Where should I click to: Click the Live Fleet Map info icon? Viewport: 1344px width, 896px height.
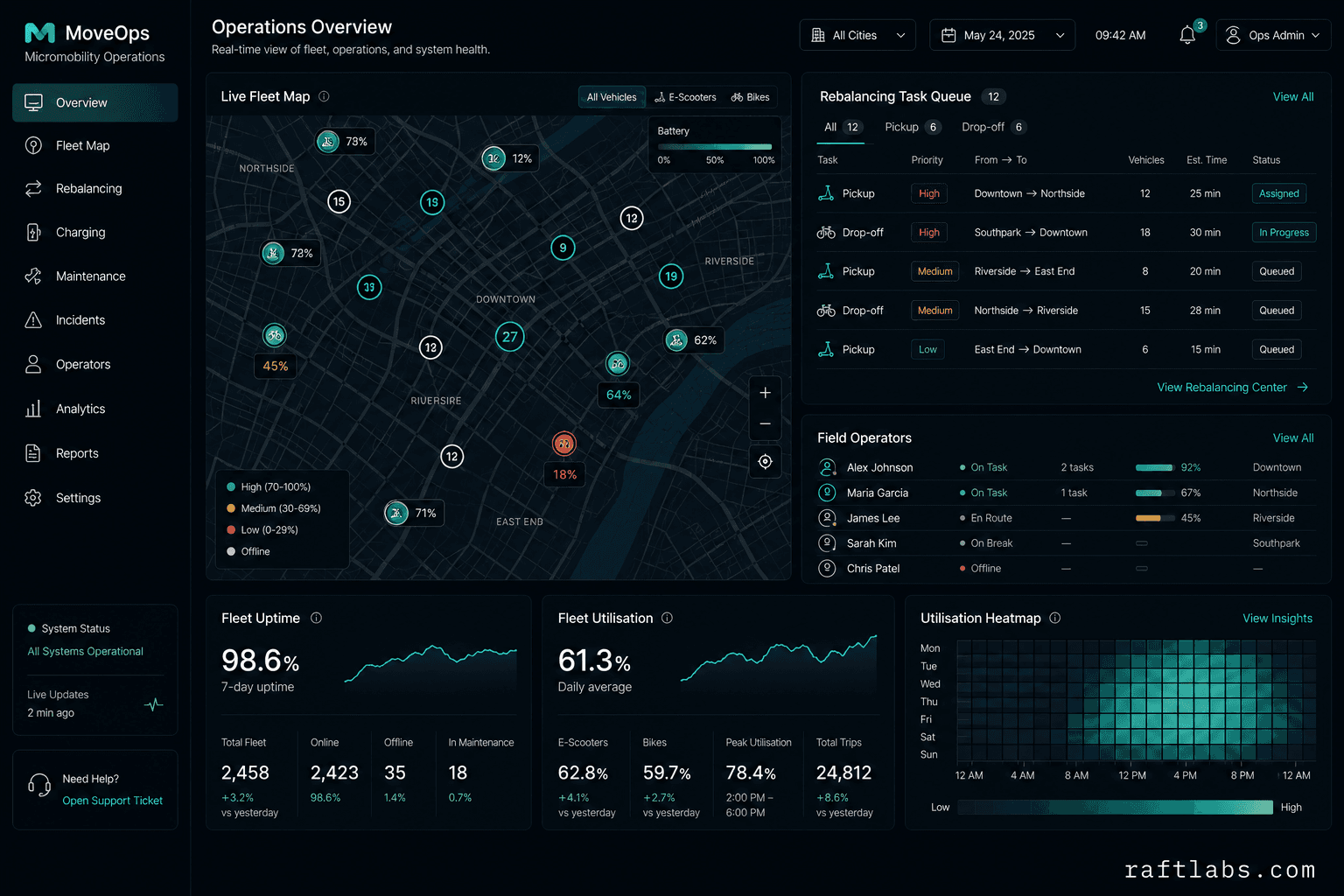click(x=324, y=96)
